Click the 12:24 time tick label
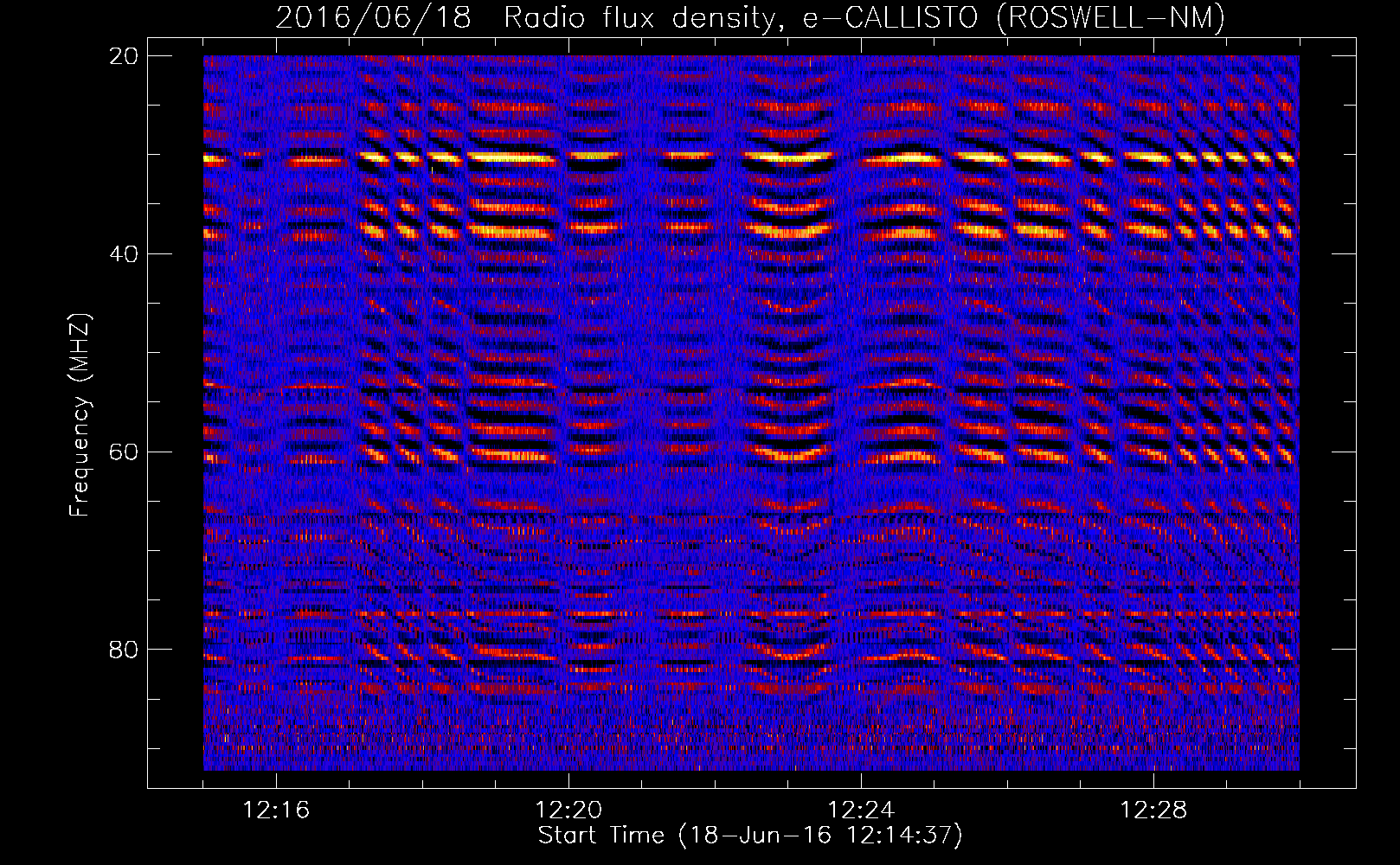Screen dimensions: 1400x865 [x=861, y=811]
